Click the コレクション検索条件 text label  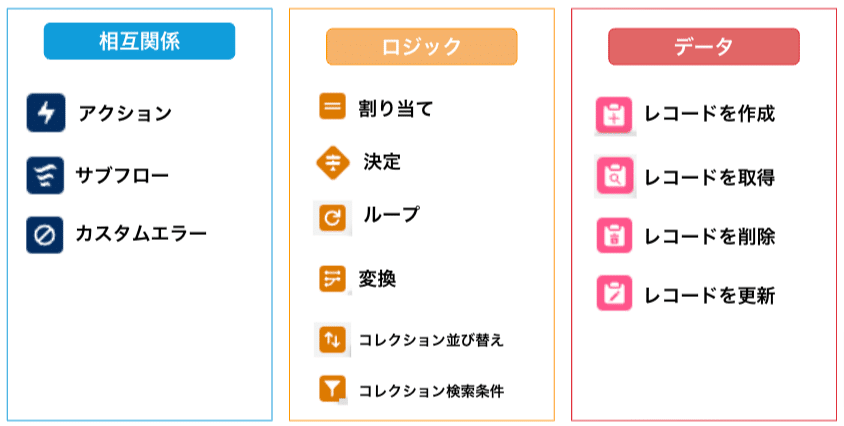click(431, 390)
